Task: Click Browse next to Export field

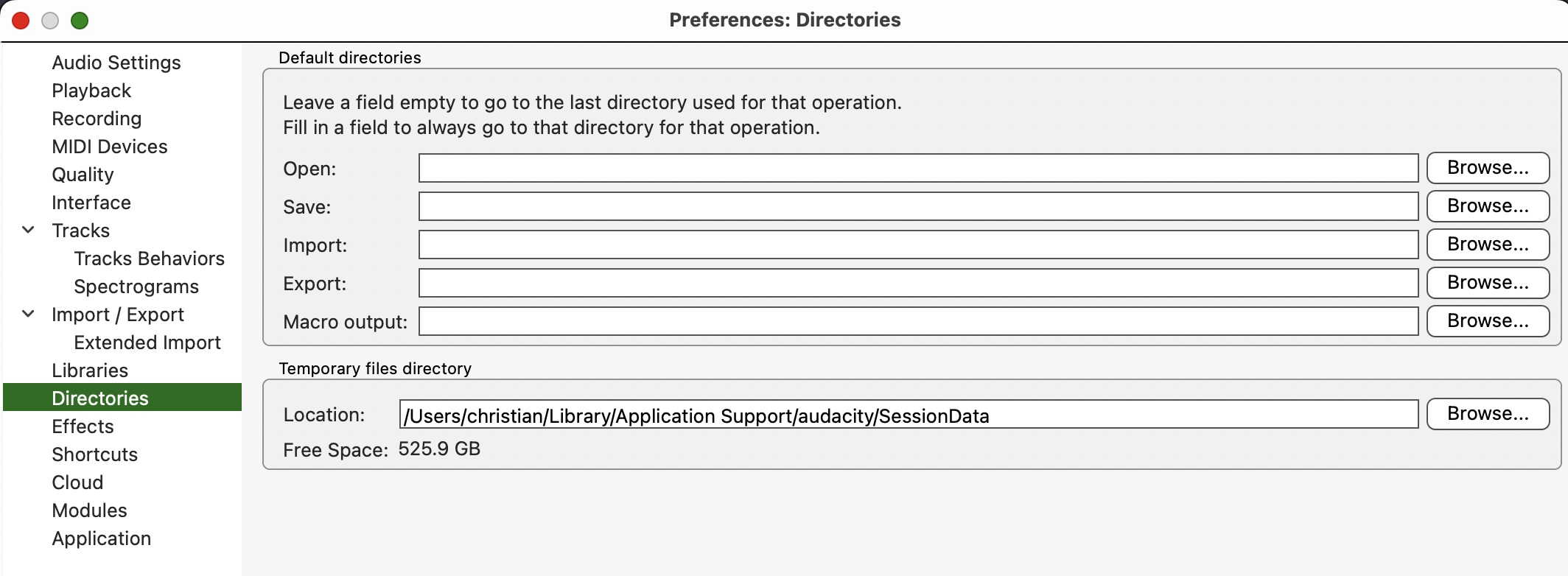Action: tap(1487, 283)
